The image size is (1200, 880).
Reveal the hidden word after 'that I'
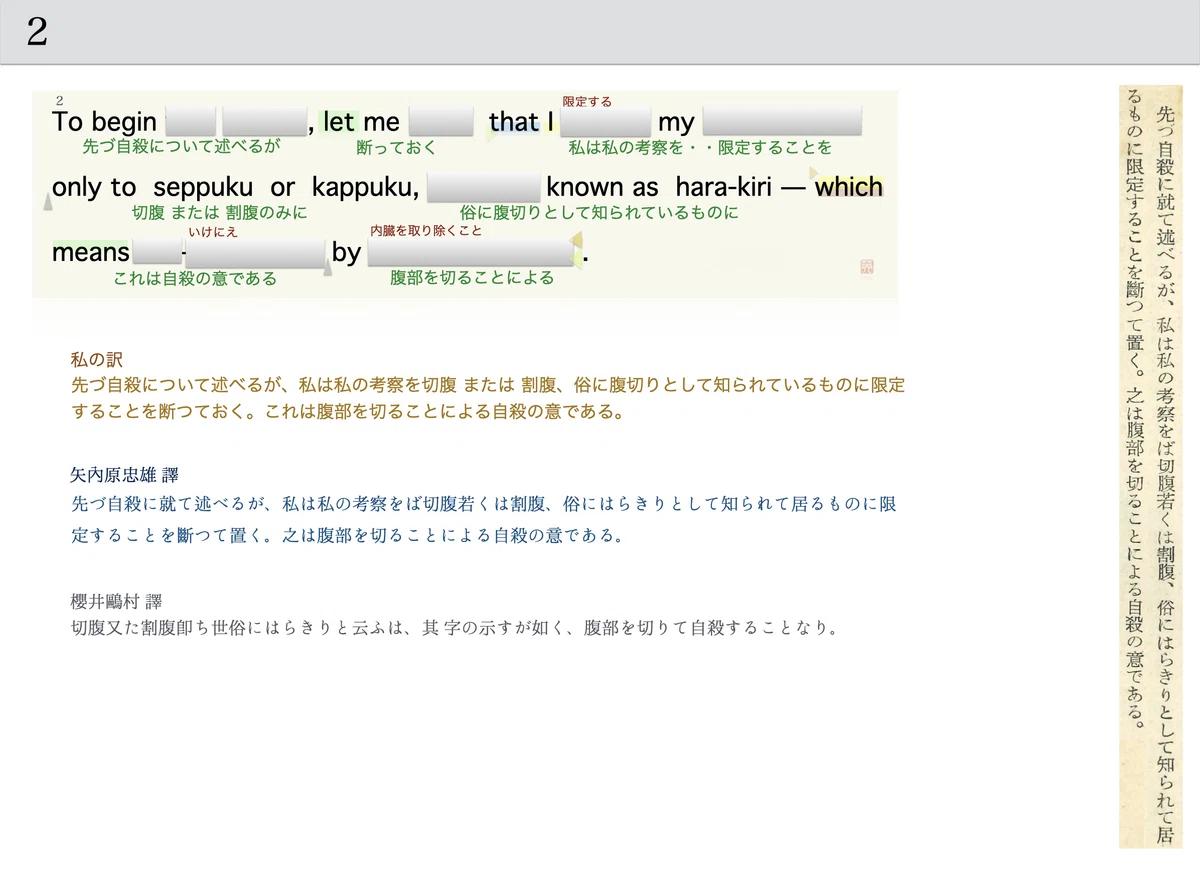pos(606,121)
